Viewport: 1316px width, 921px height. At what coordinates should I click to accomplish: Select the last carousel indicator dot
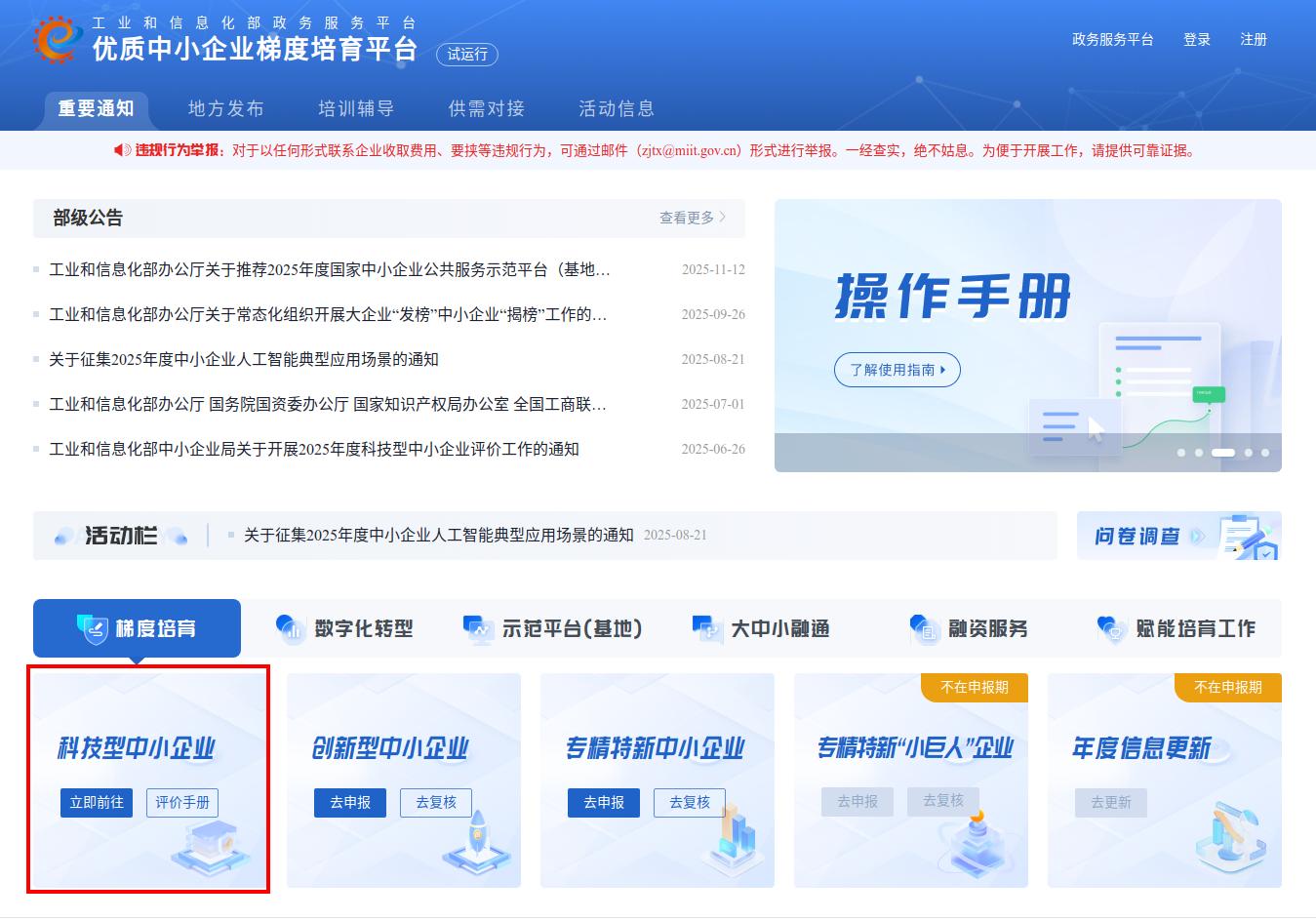click(1265, 453)
